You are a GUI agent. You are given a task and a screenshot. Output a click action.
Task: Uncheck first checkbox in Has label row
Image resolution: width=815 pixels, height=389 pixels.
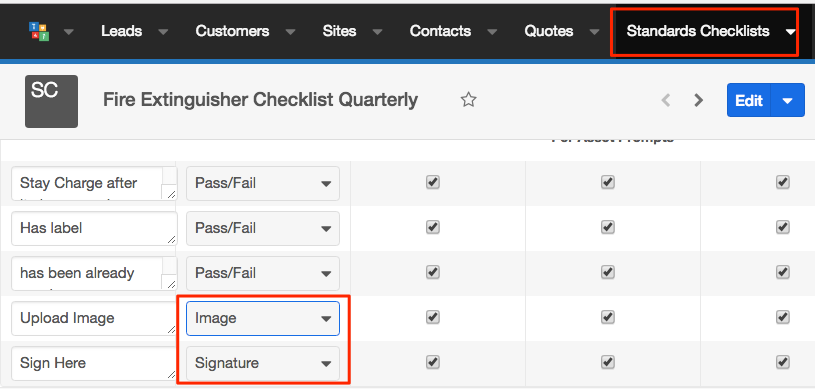[432, 227]
